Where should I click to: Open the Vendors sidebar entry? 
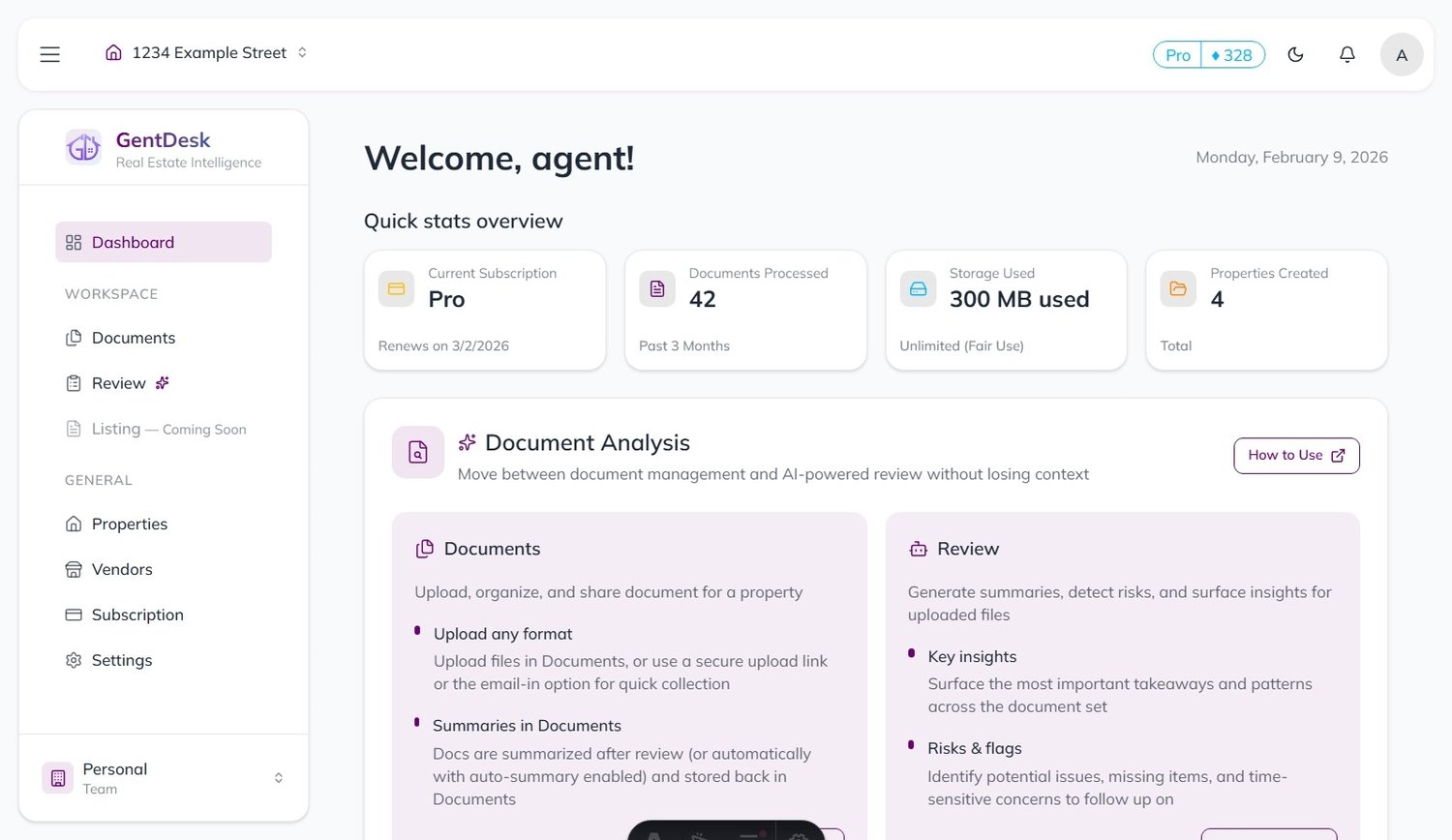120,569
